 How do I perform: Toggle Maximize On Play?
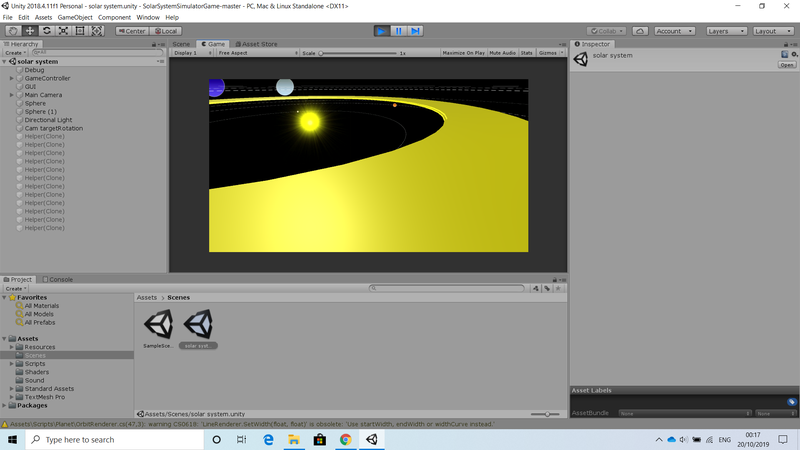click(x=463, y=52)
